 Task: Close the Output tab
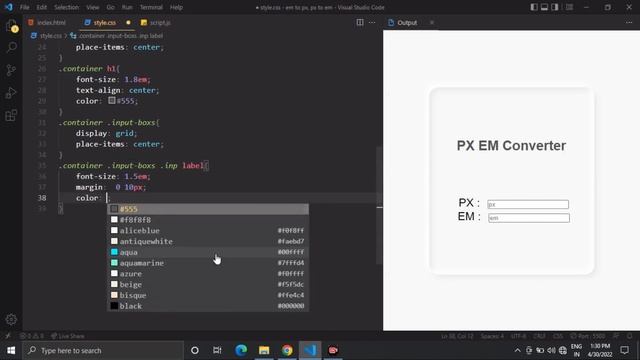tap(432, 22)
